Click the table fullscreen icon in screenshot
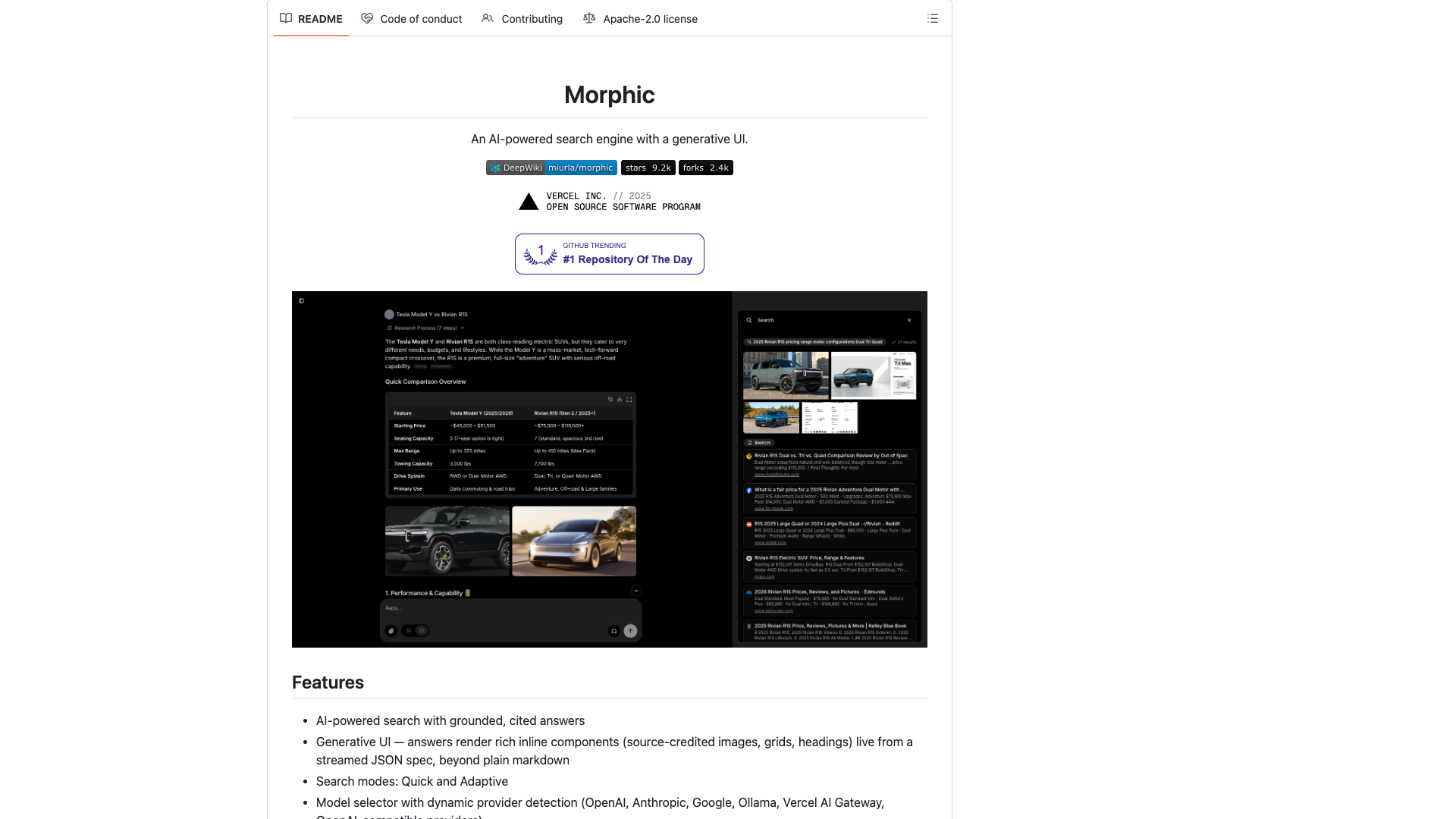This screenshot has height=819, width=1456. coord(629,400)
